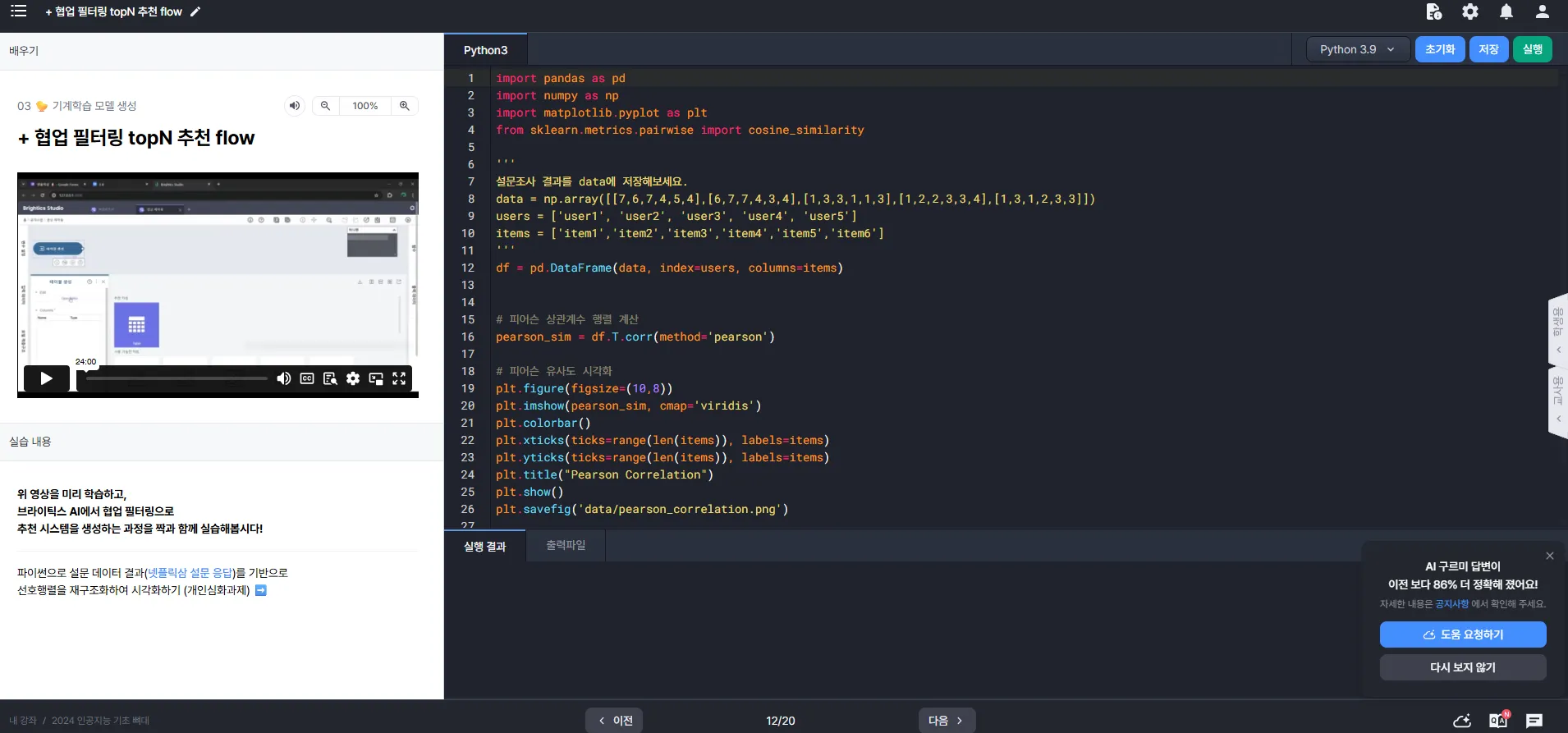Switch video to picture-in-picture mode

376,378
